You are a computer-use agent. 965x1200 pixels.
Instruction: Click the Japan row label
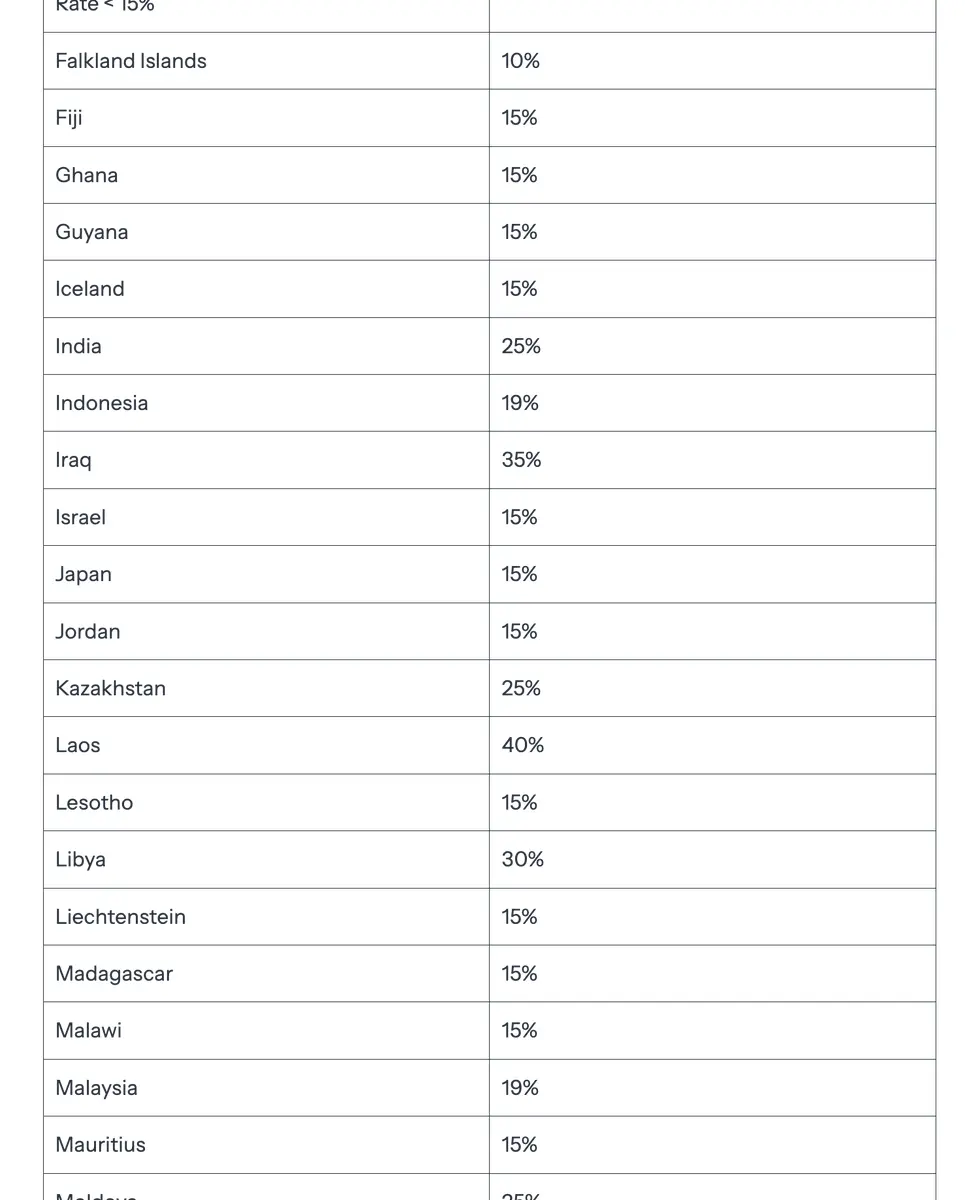[84, 574]
